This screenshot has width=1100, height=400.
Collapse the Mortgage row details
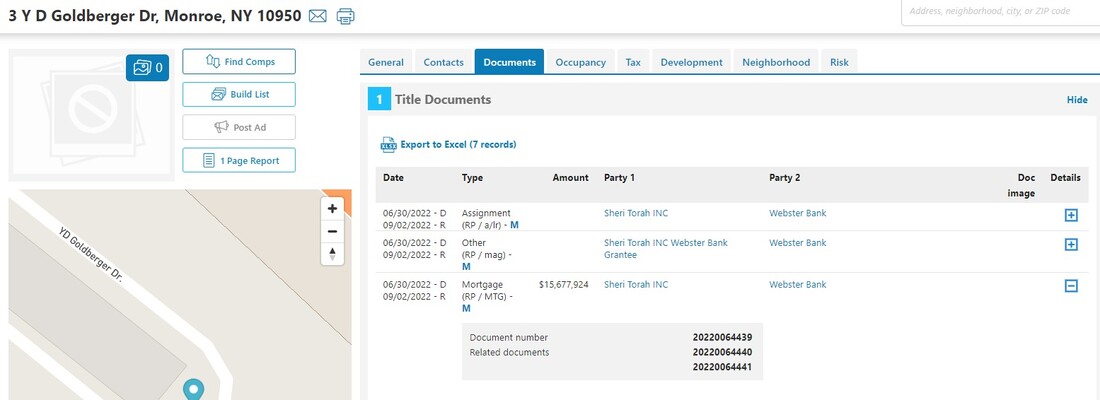pos(1071,286)
